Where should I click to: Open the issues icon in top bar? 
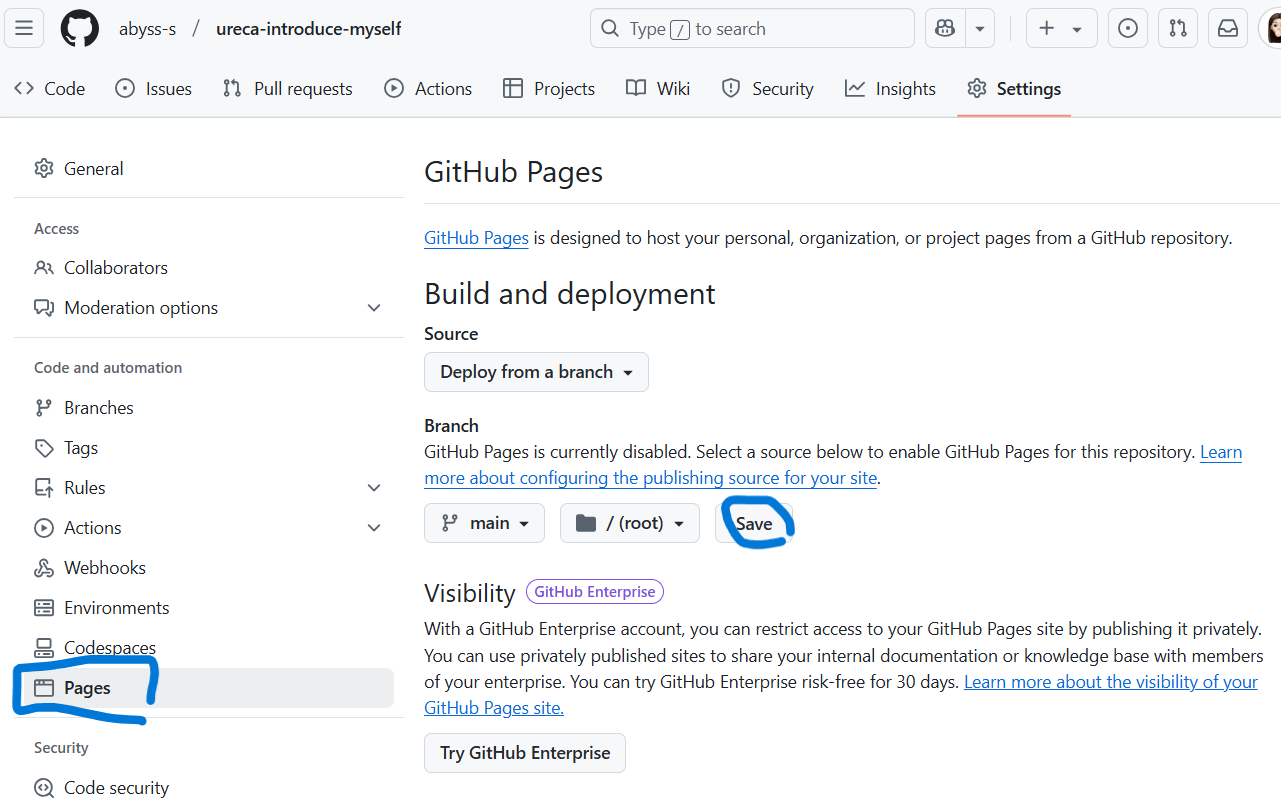coord(1128,28)
